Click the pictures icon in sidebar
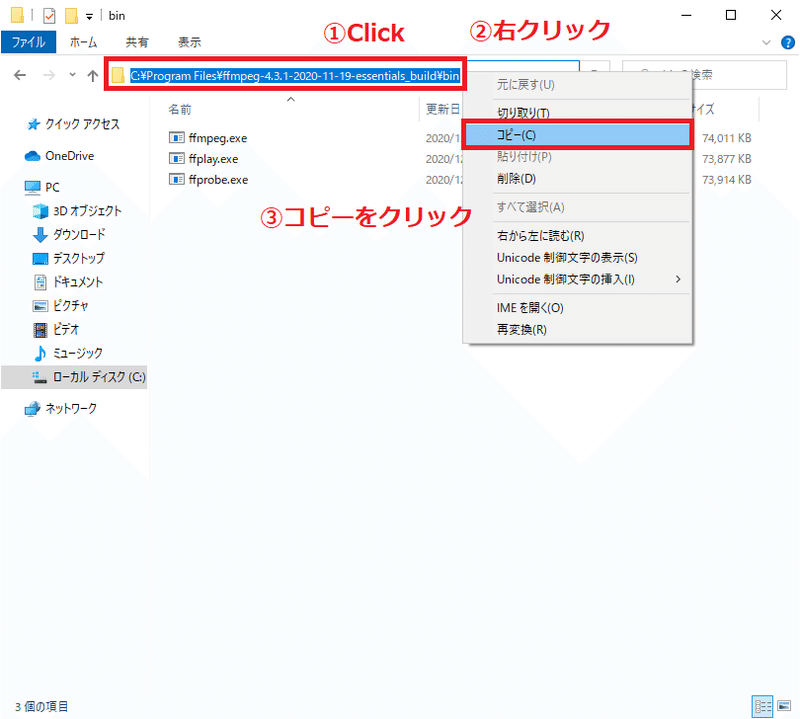Image resolution: width=800 pixels, height=719 pixels. pyautogui.click(x=40, y=306)
